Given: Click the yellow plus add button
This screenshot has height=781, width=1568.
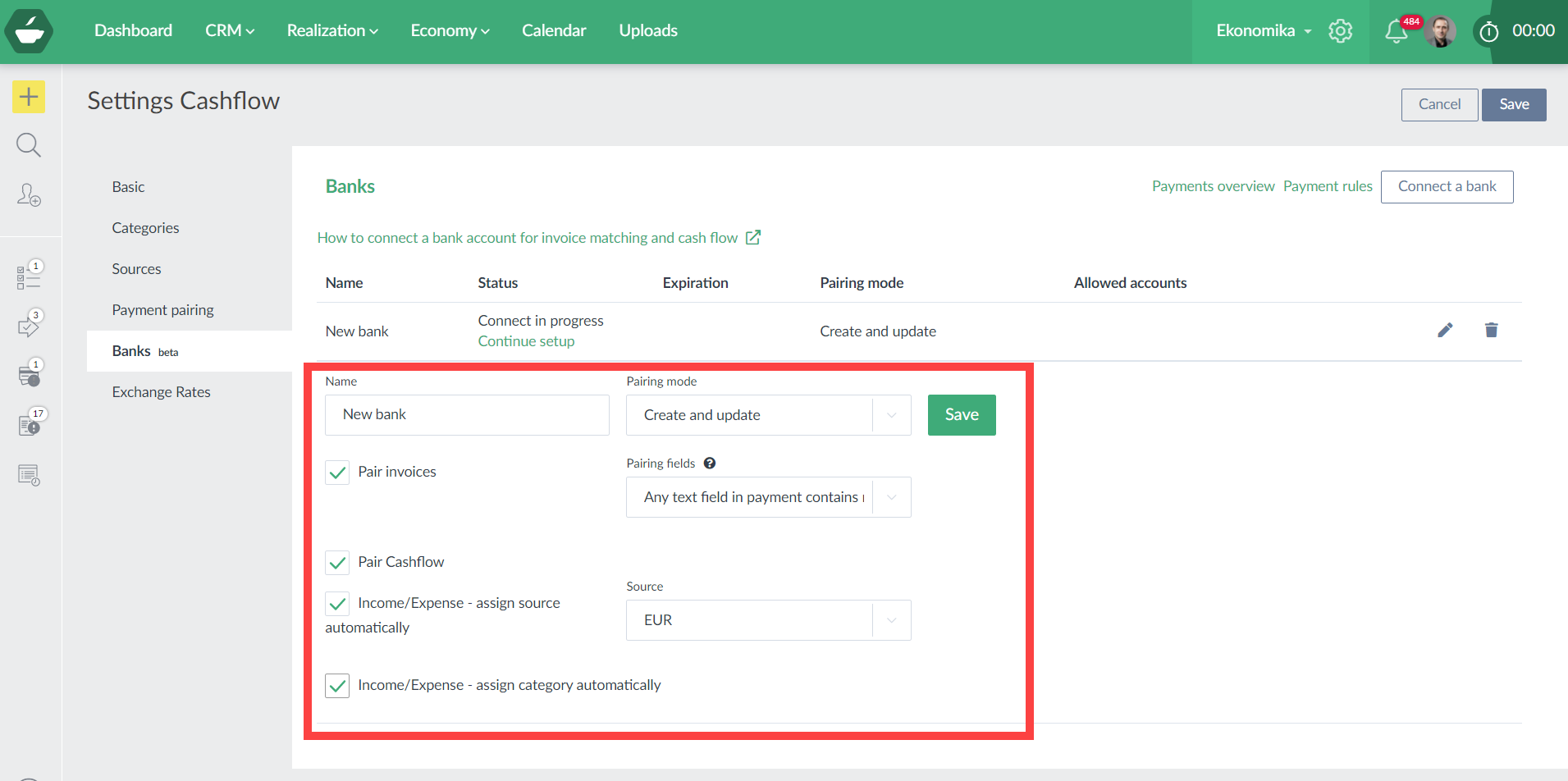Looking at the screenshot, I should pyautogui.click(x=29, y=97).
